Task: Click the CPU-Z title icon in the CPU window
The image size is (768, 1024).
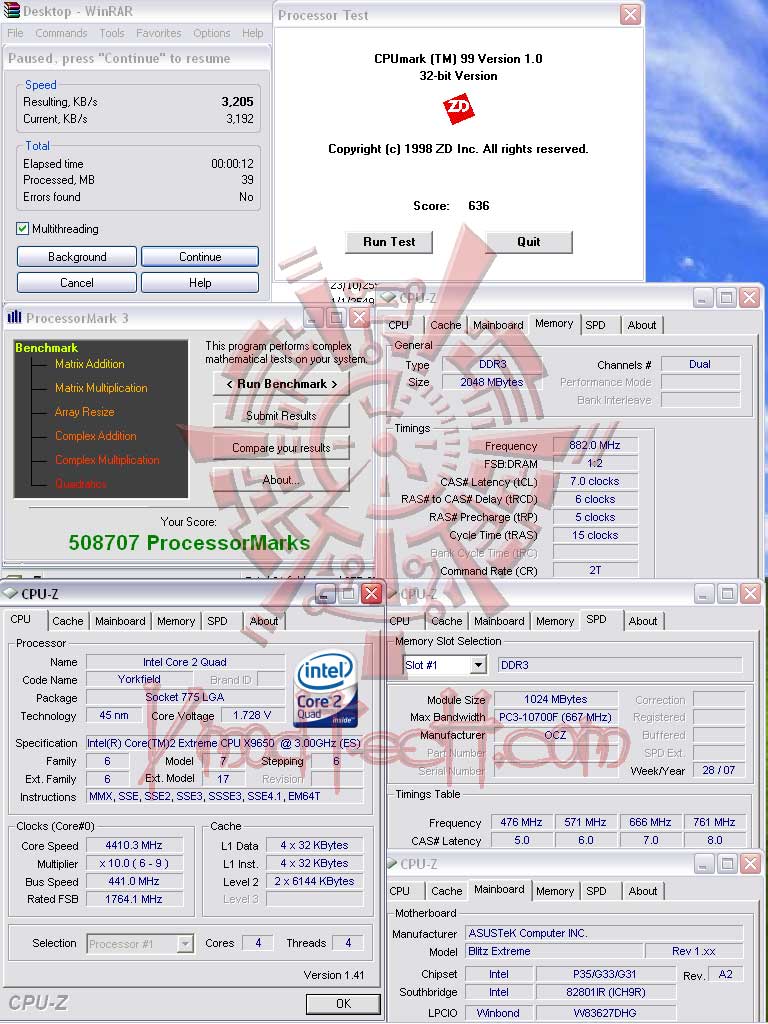Action: pyautogui.click(x=10, y=594)
